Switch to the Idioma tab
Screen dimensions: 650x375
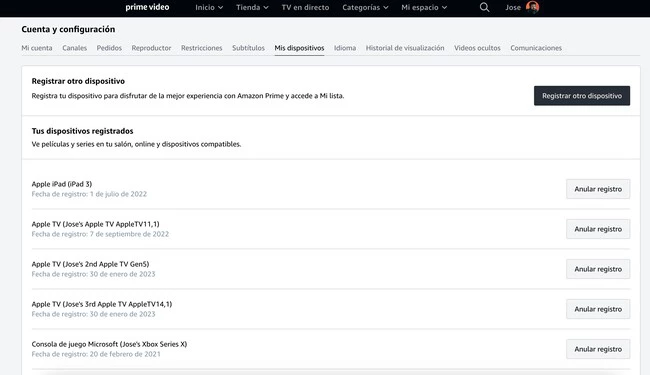pos(345,48)
